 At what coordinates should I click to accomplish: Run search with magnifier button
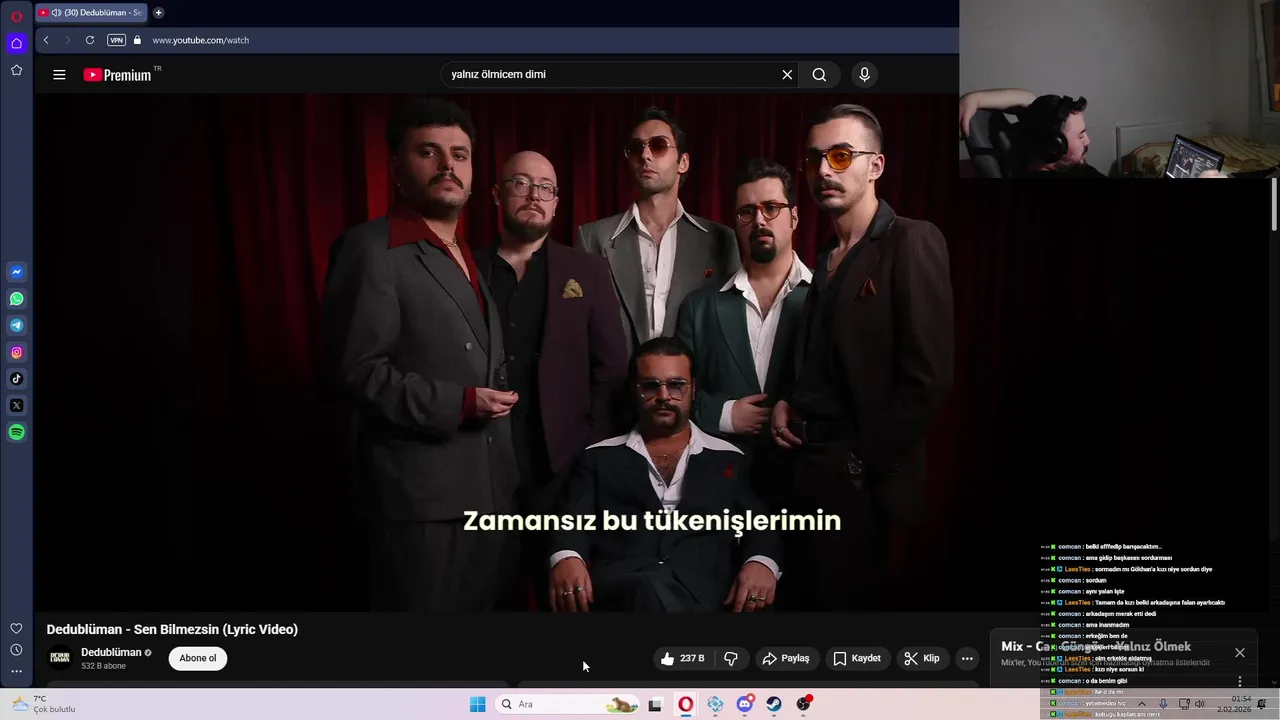click(819, 74)
